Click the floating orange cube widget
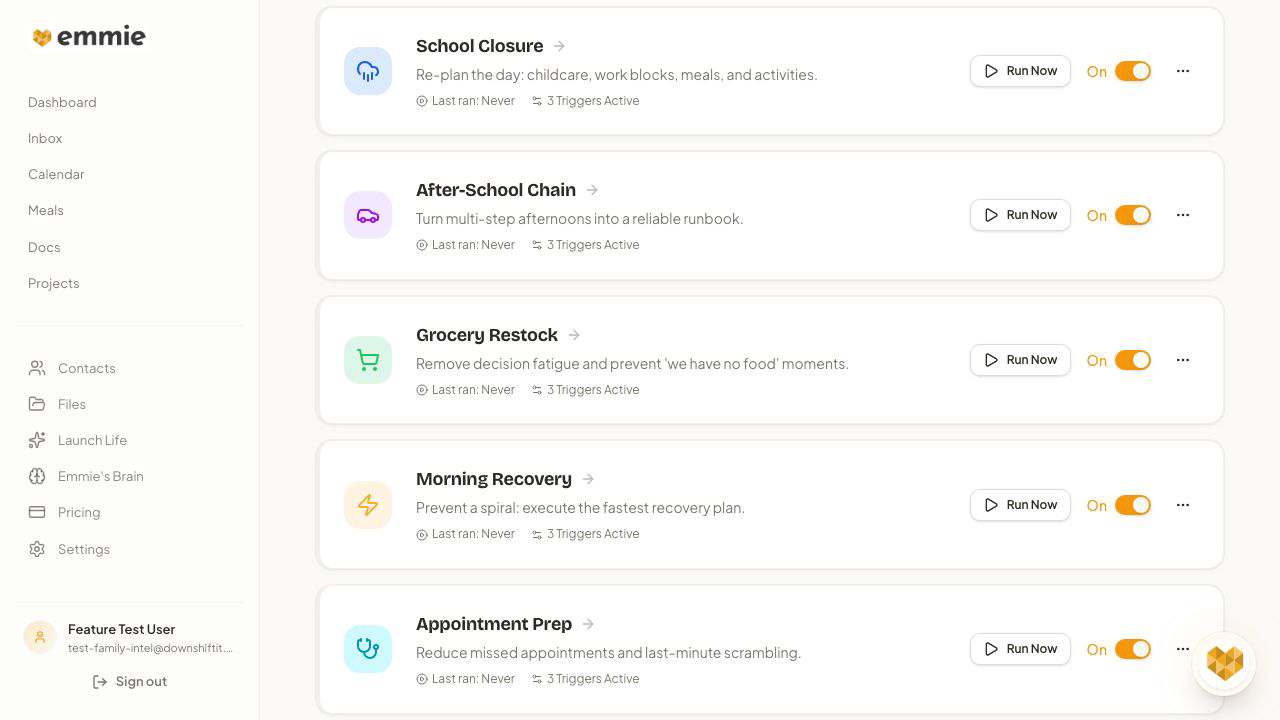The height and width of the screenshot is (720, 1280). pyautogui.click(x=1224, y=662)
